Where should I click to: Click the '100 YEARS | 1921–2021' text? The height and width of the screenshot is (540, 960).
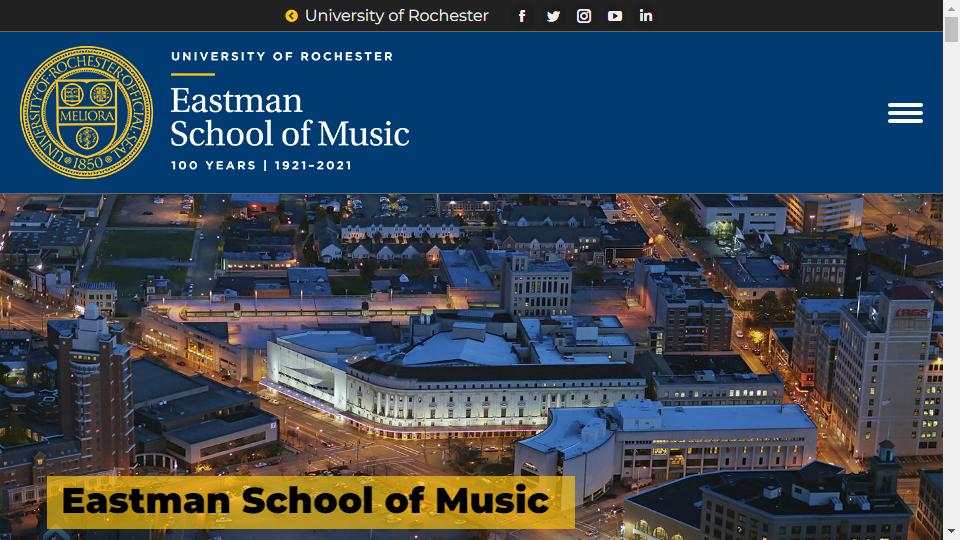261,165
